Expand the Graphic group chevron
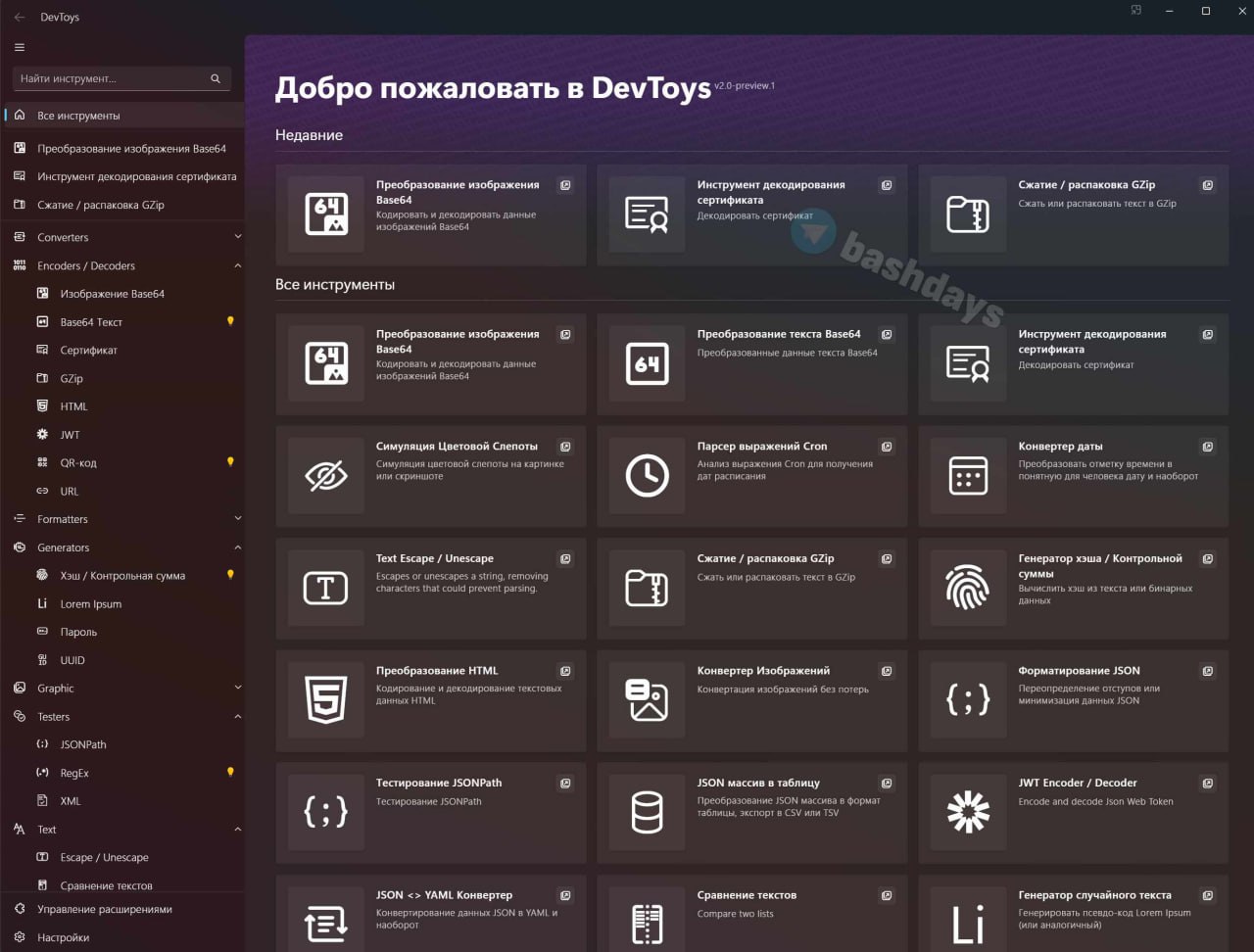 click(x=237, y=689)
